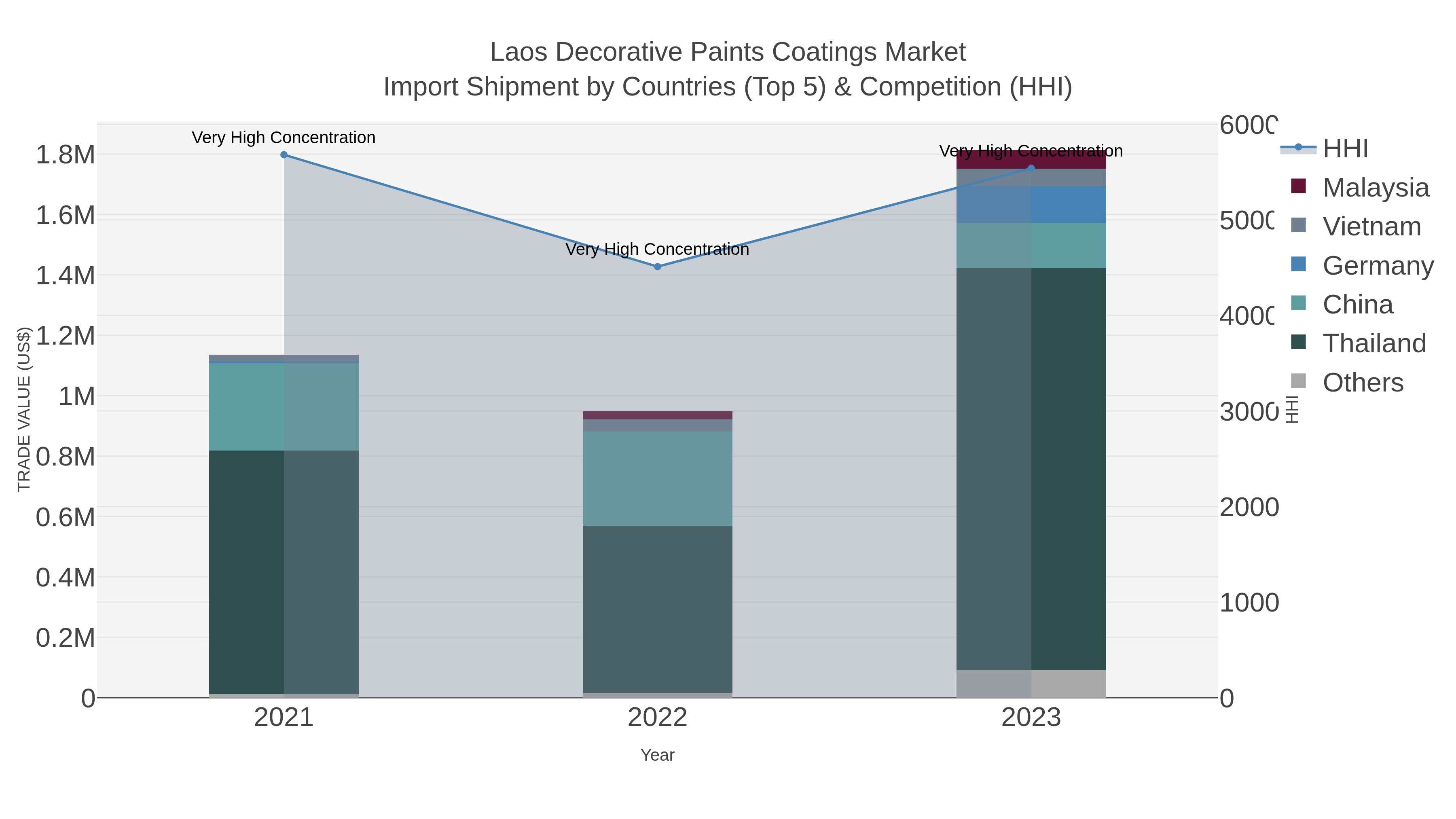Screen dimensions: 1456x819
Task: Click the Malaysia bar segment for 2022
Action: 657,415
